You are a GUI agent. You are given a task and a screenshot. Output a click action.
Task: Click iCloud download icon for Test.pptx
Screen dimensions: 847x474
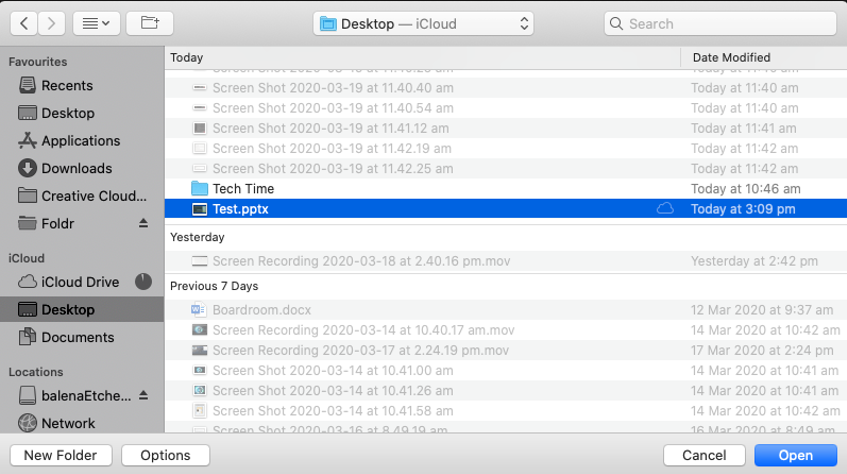[665, 209]
